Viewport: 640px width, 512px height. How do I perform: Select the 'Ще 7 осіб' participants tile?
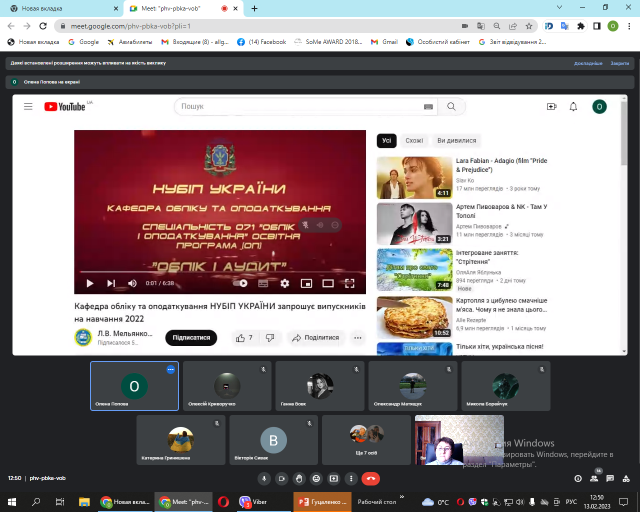pyautogui.click(x=366, y=440)
